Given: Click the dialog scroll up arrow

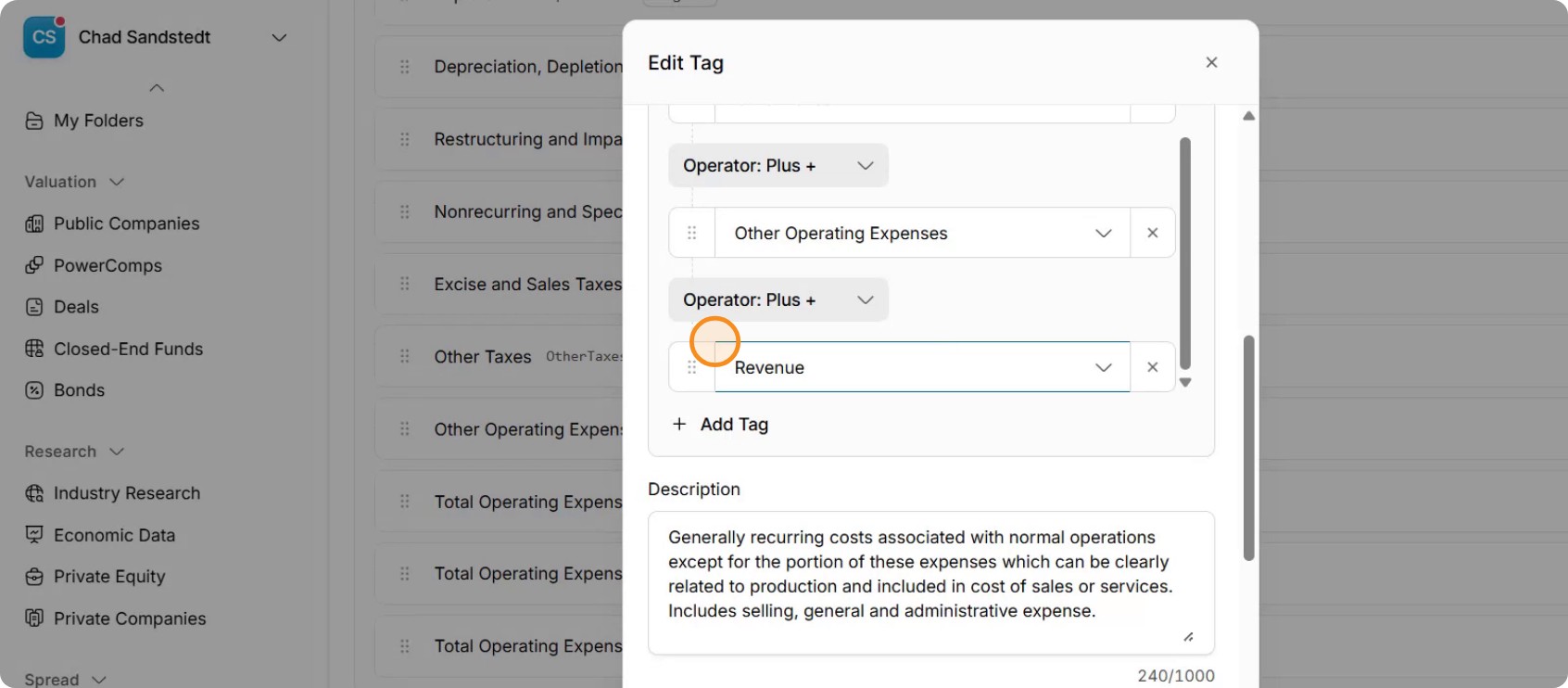Looking at the screenshot, I should point(1248,116).
